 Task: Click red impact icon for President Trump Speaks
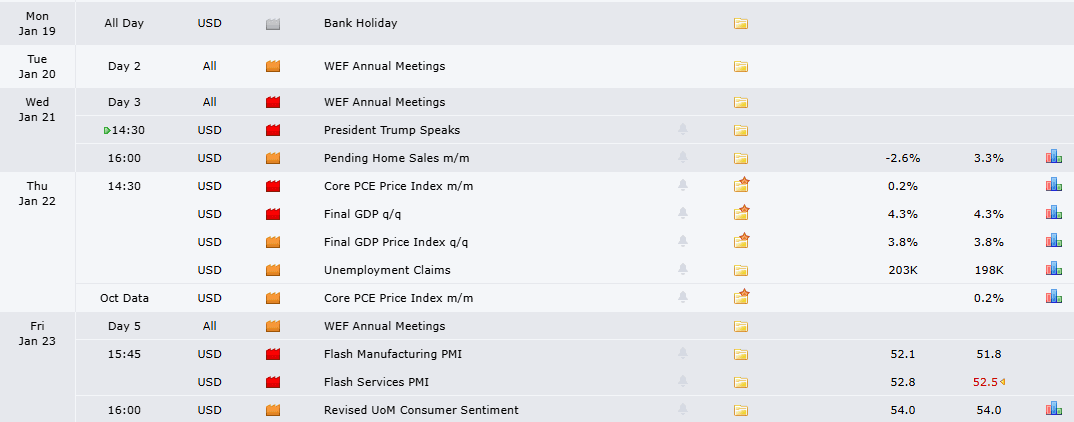pos(273,129)
